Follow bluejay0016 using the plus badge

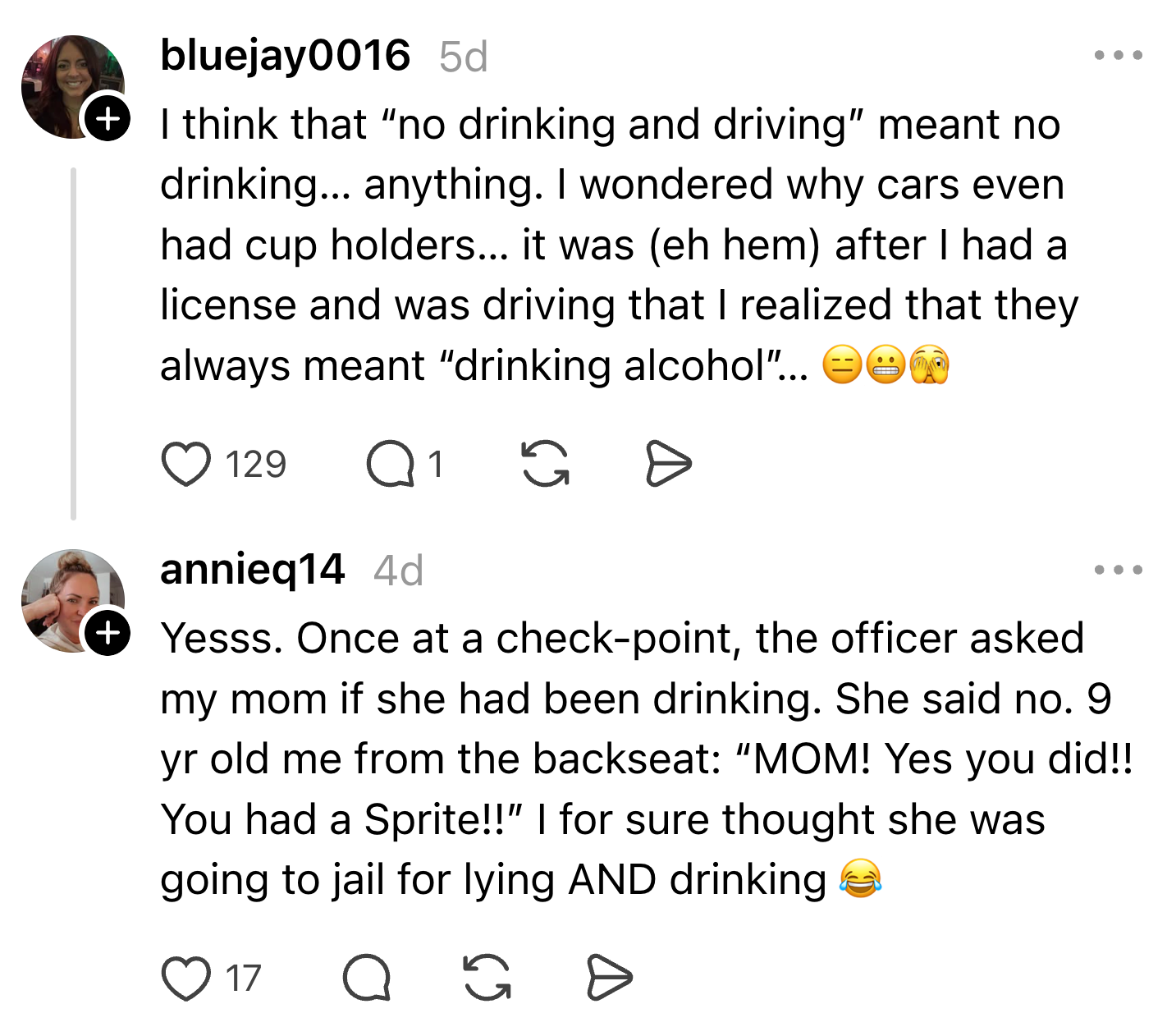point(108,118)
